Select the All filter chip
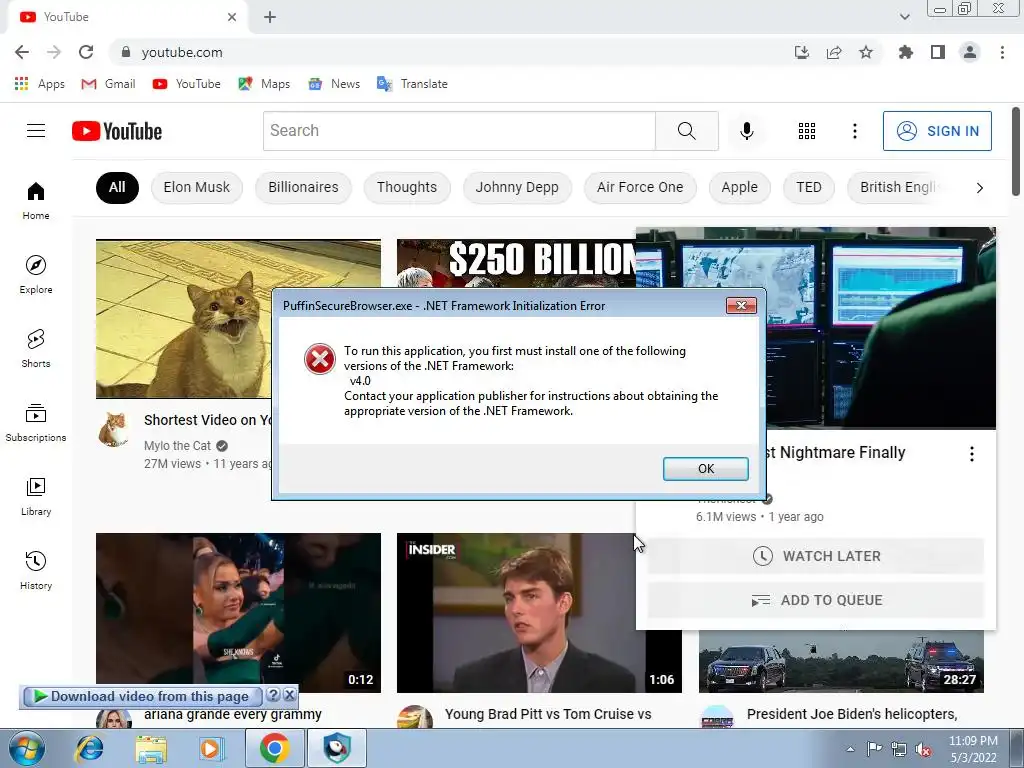The height and width of the screenshot is (768, 1024). click(117, 187)
